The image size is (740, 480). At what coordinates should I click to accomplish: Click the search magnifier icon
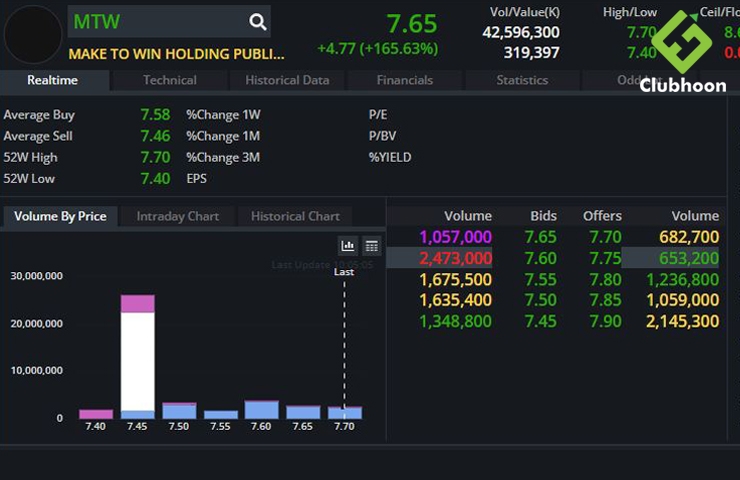point(258,21)
